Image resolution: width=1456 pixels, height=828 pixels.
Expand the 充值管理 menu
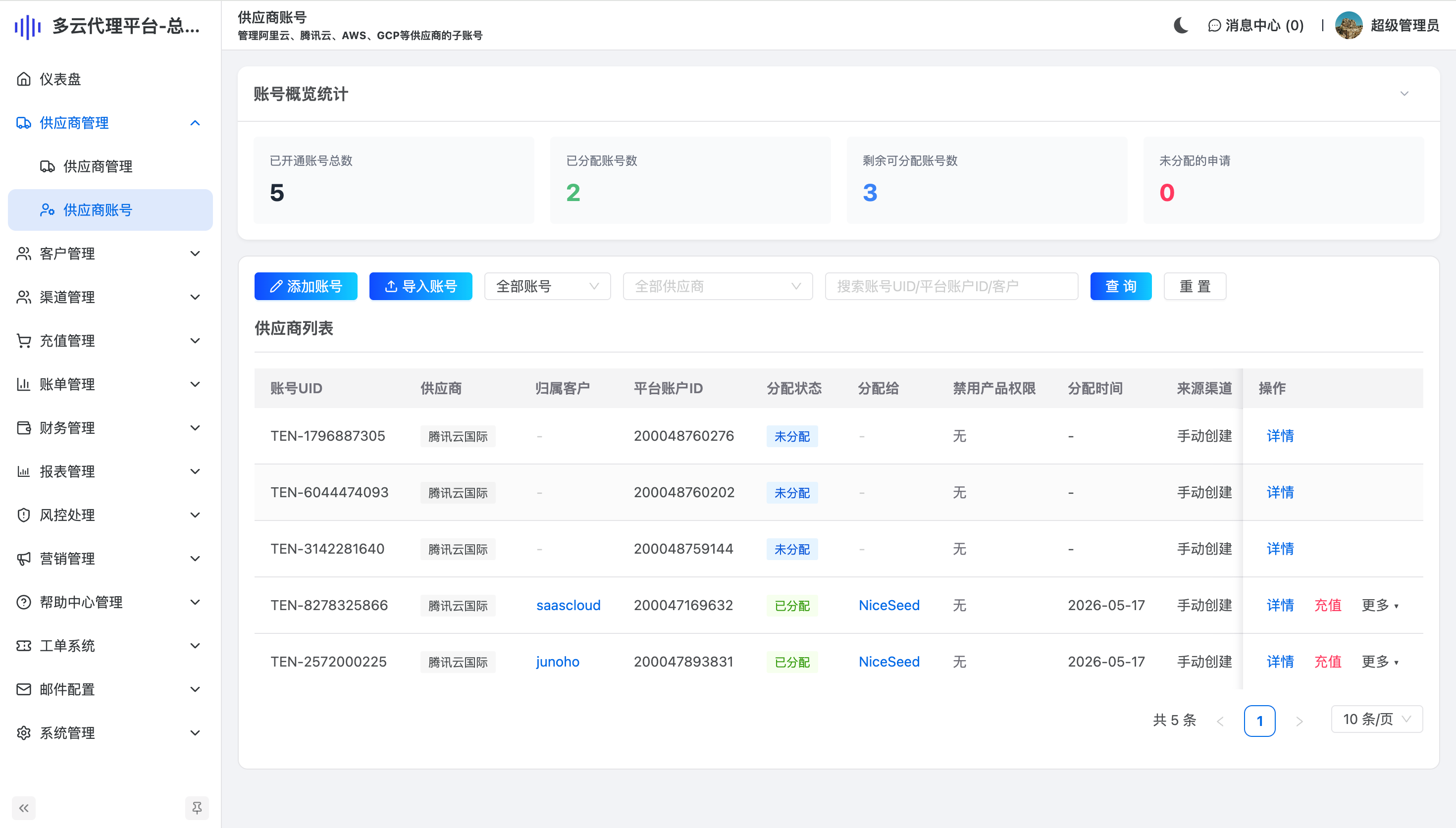195,341
